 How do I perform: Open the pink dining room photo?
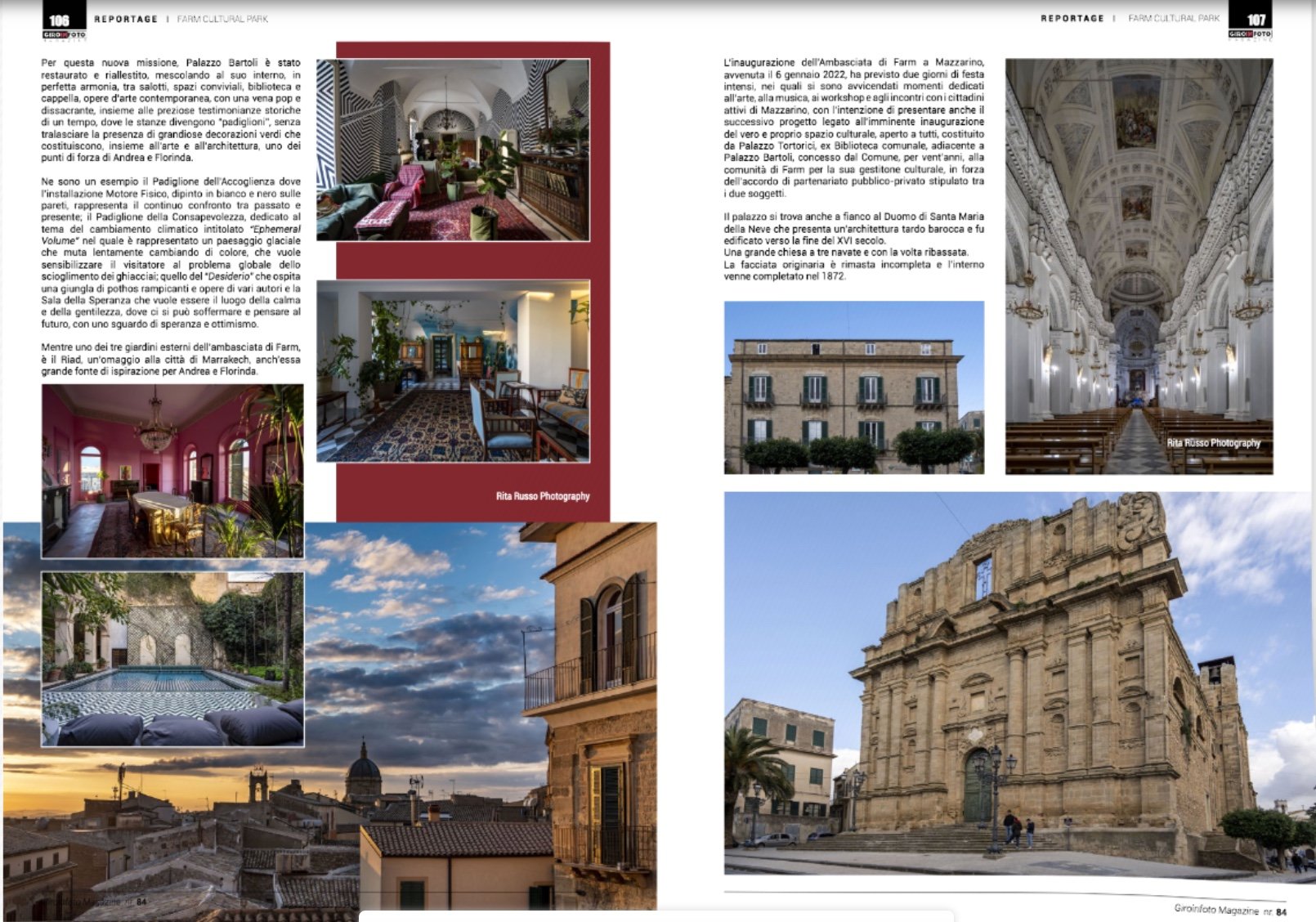172,471
